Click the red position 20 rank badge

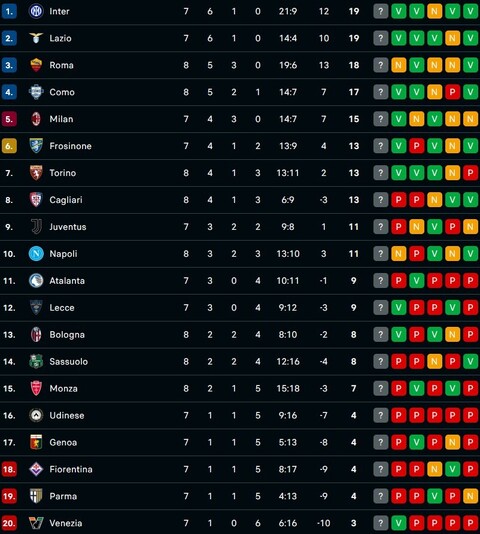(x=9, y=523)
